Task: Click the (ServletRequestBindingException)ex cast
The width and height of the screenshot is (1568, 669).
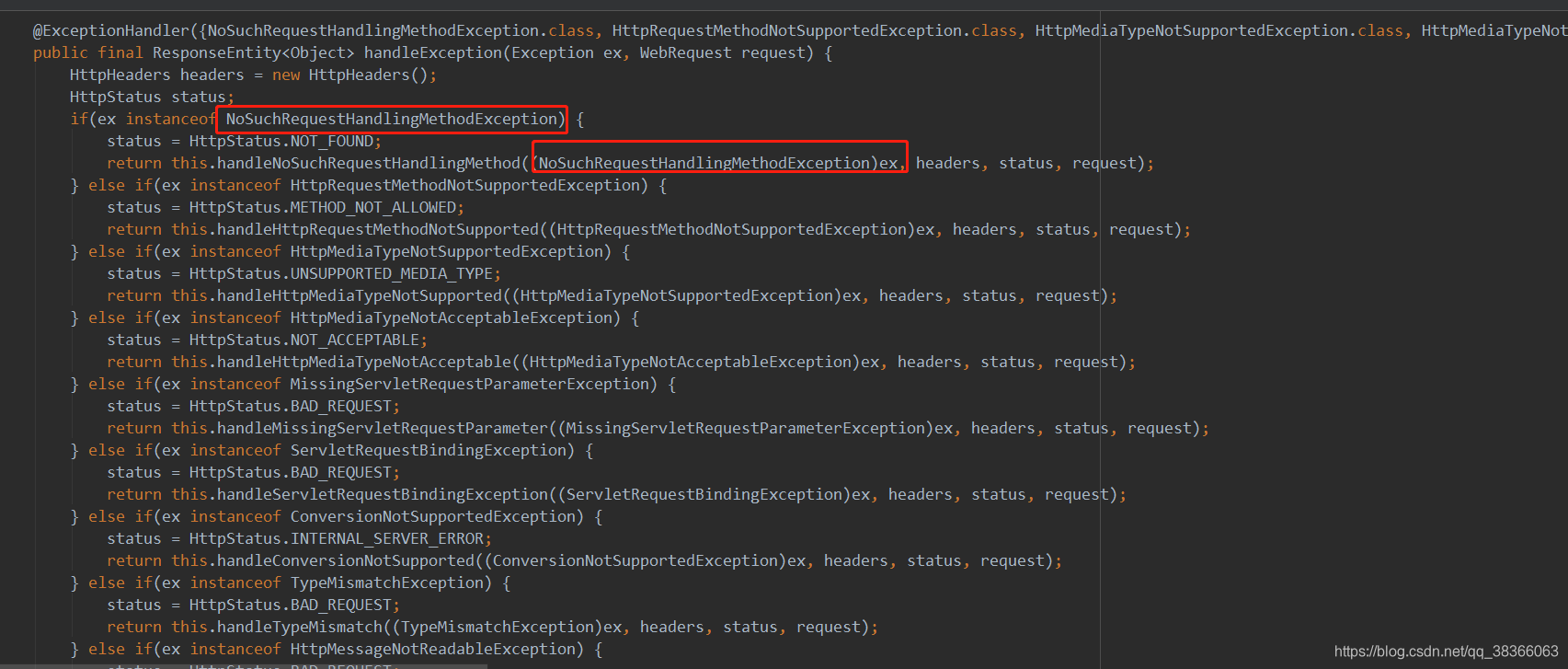Action: click(x=714, y=495)
